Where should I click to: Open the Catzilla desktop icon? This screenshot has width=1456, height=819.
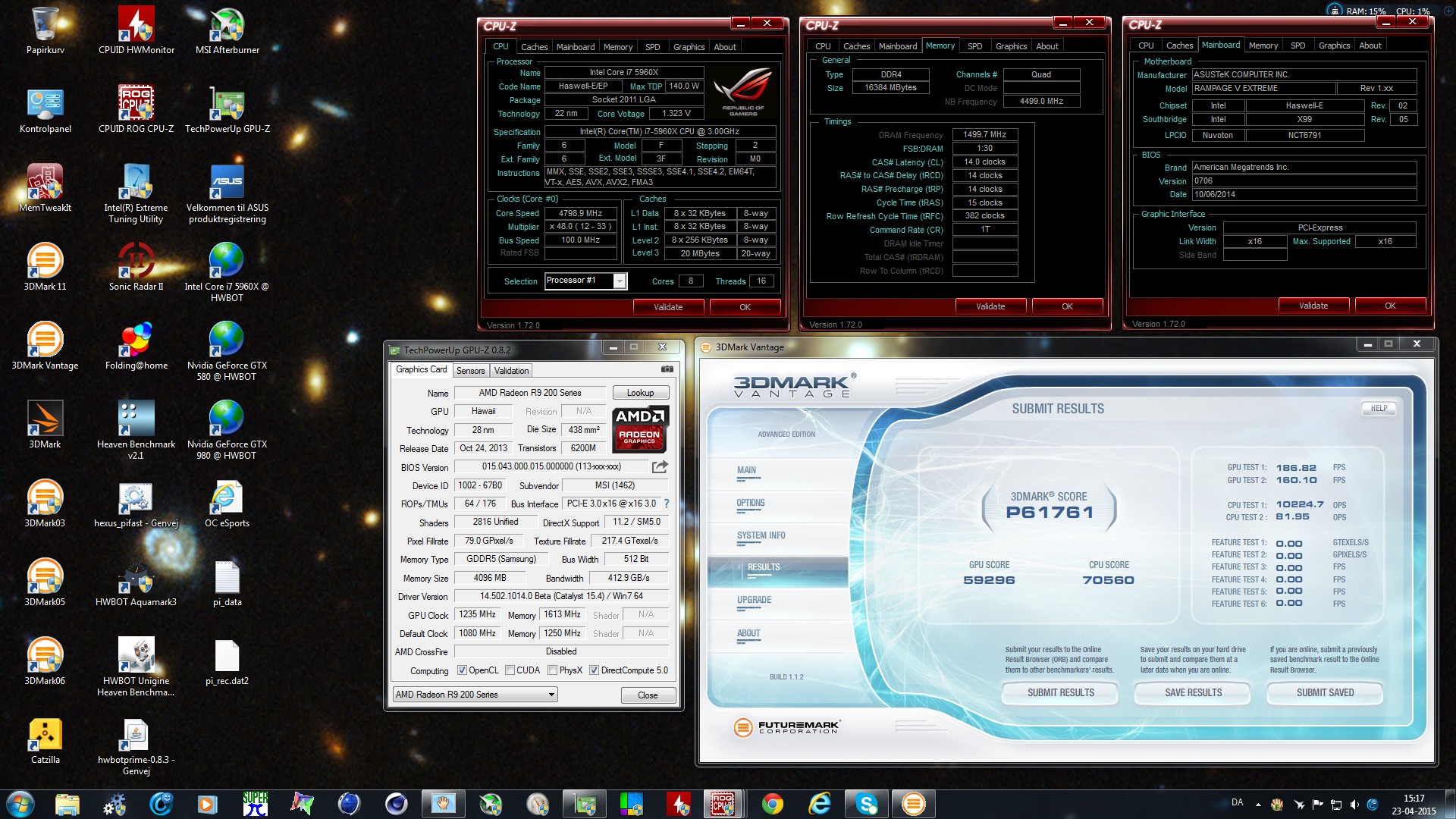(45, 740)
